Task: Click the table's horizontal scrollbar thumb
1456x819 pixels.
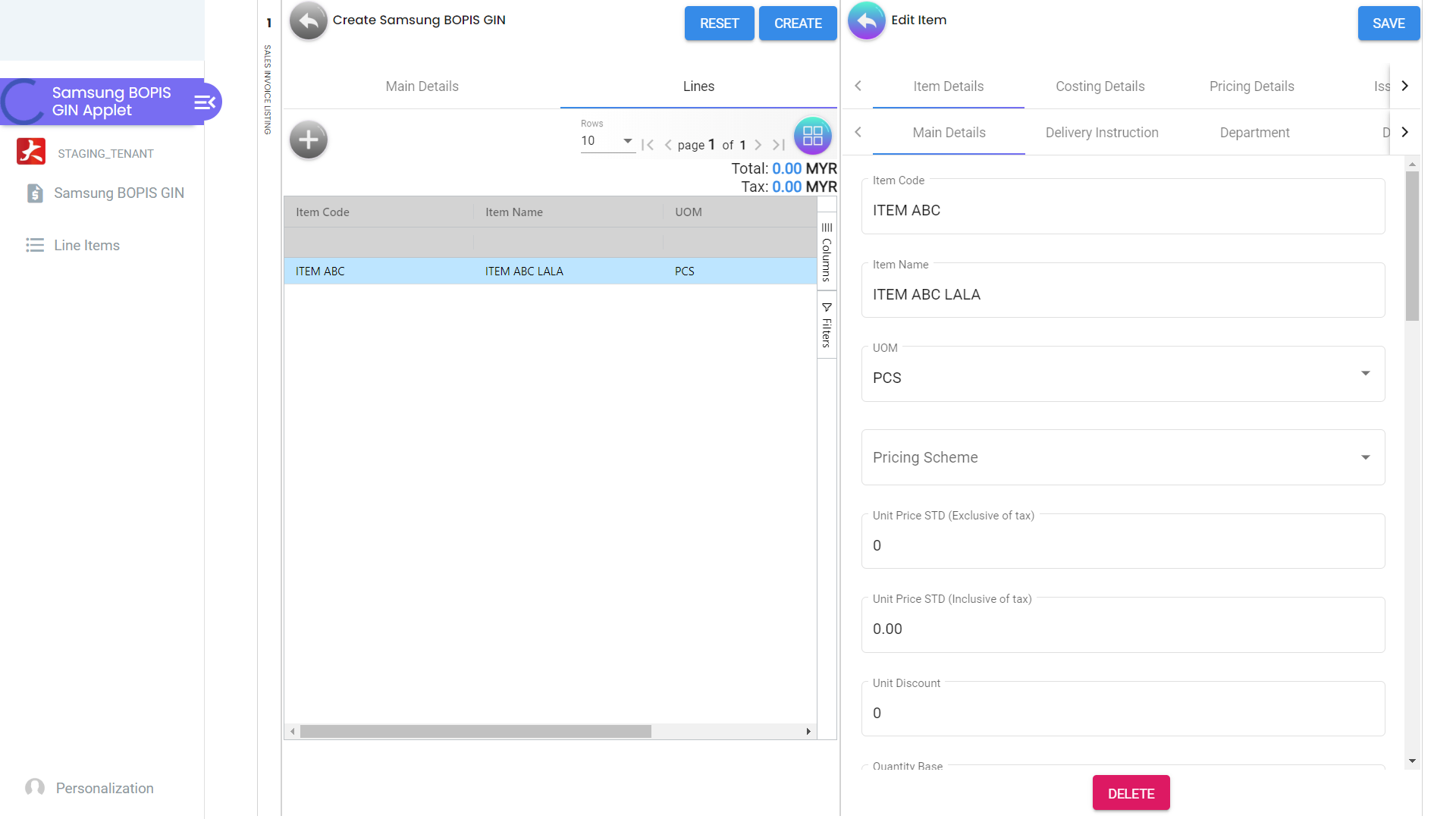Action: click(475, 732)
